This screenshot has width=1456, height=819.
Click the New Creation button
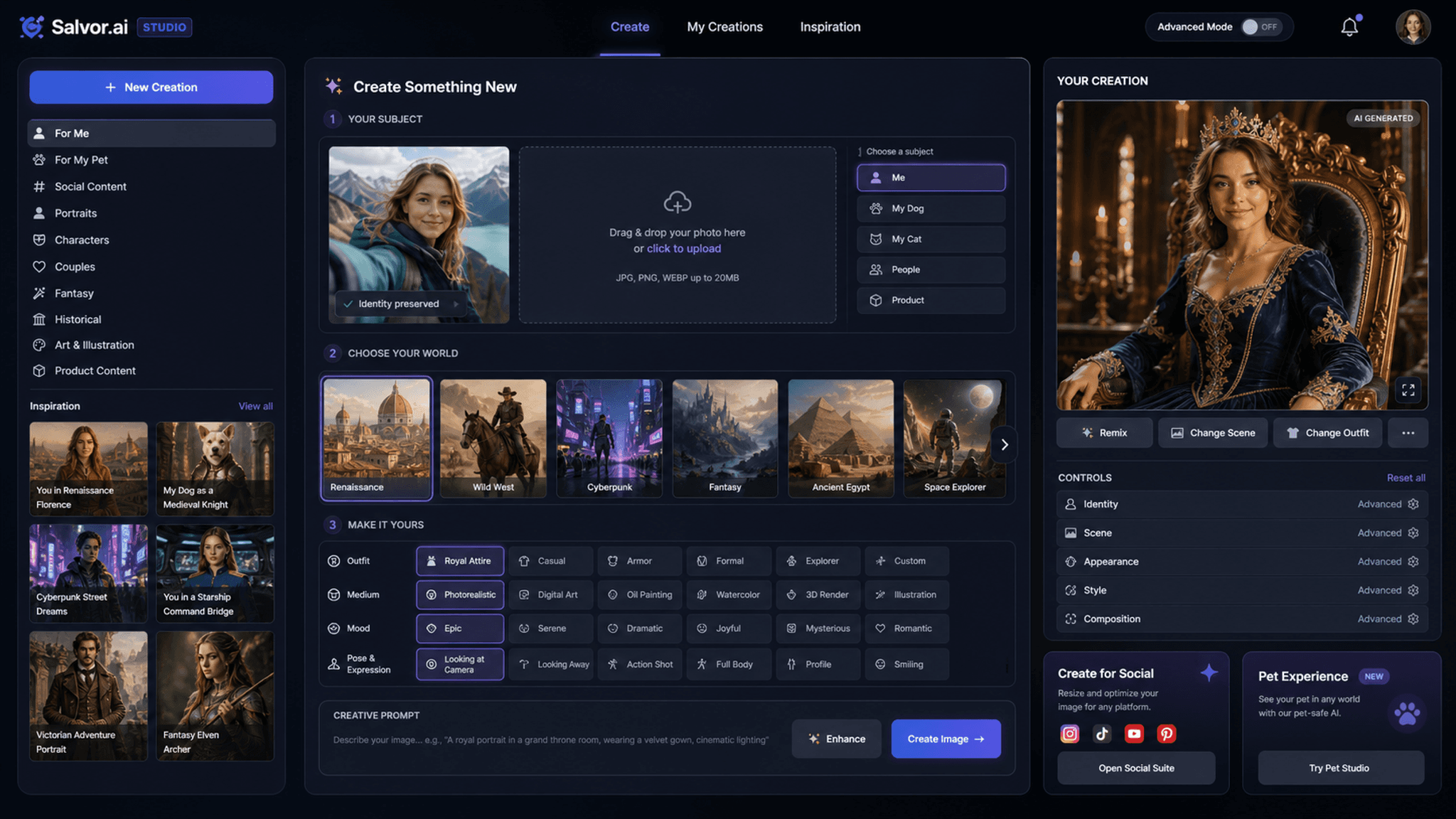[151, 87]
